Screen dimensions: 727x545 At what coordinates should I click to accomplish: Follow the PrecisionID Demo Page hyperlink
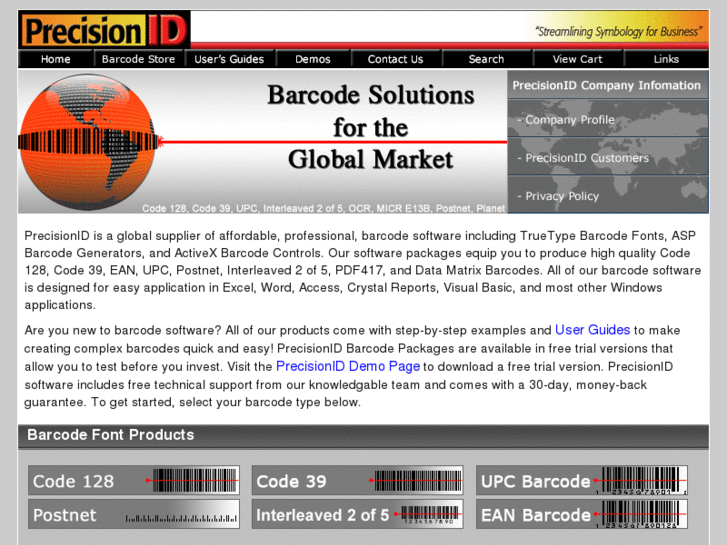coord(348,366)
